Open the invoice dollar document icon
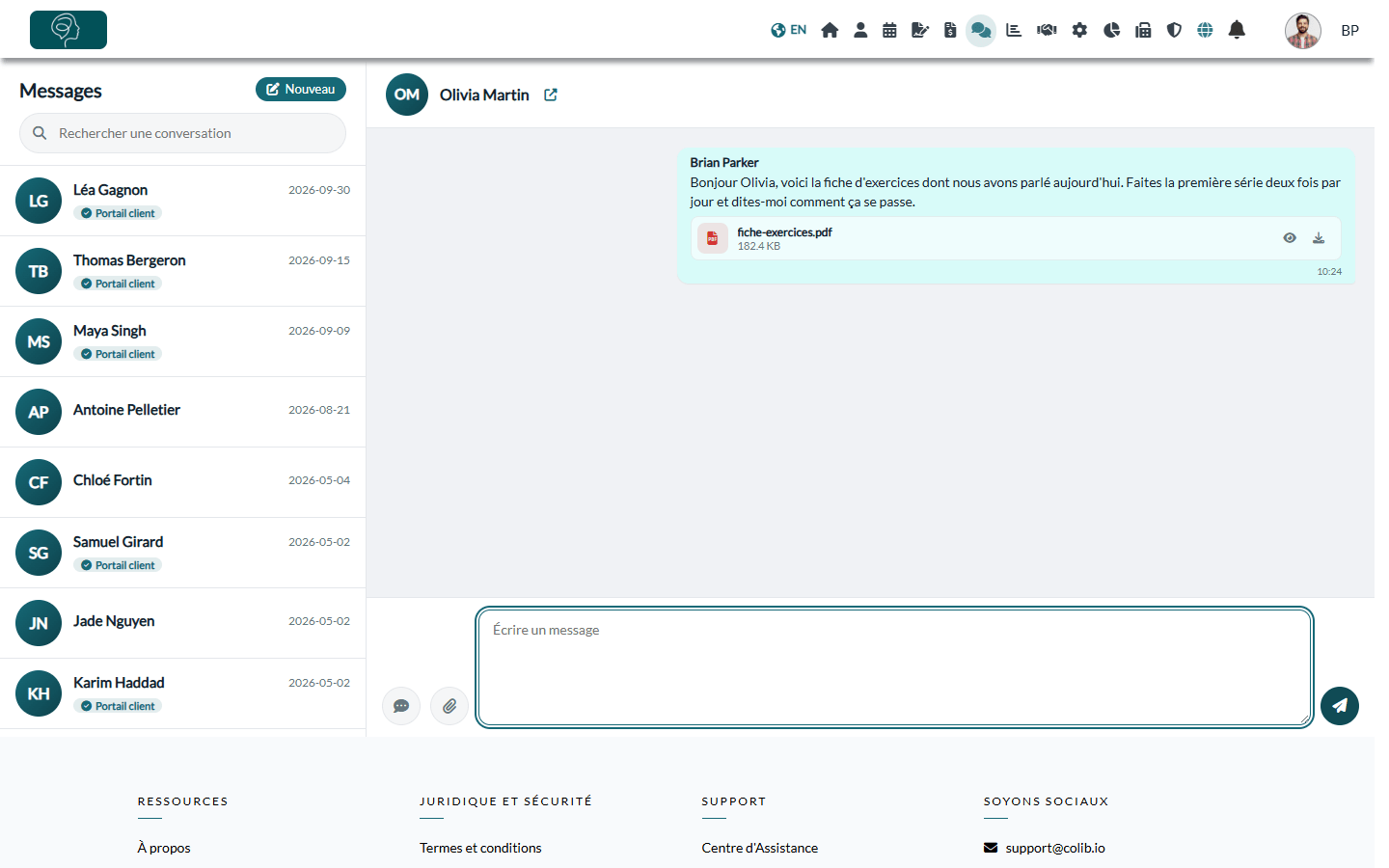Image resolution: width=1389 pixels, height=868 pixels. (950, 30)
